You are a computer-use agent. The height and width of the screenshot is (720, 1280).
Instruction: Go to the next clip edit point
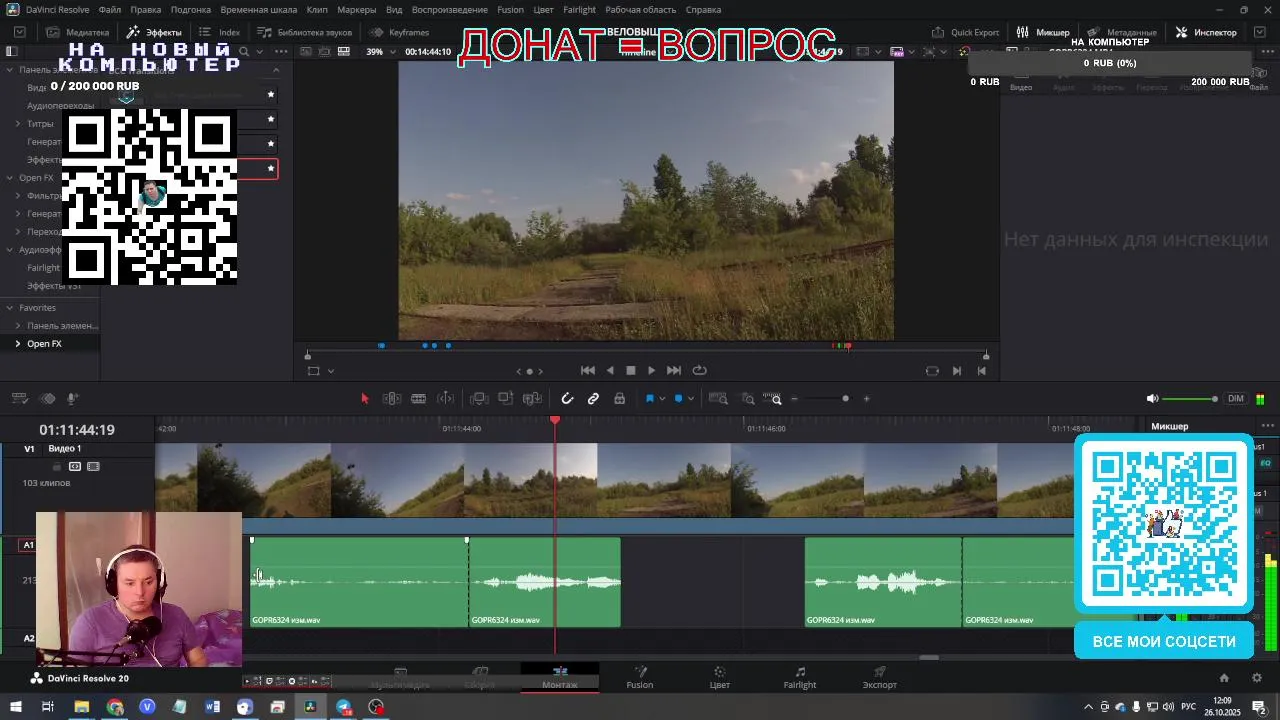pyautogui.click(x=957, y=371)
